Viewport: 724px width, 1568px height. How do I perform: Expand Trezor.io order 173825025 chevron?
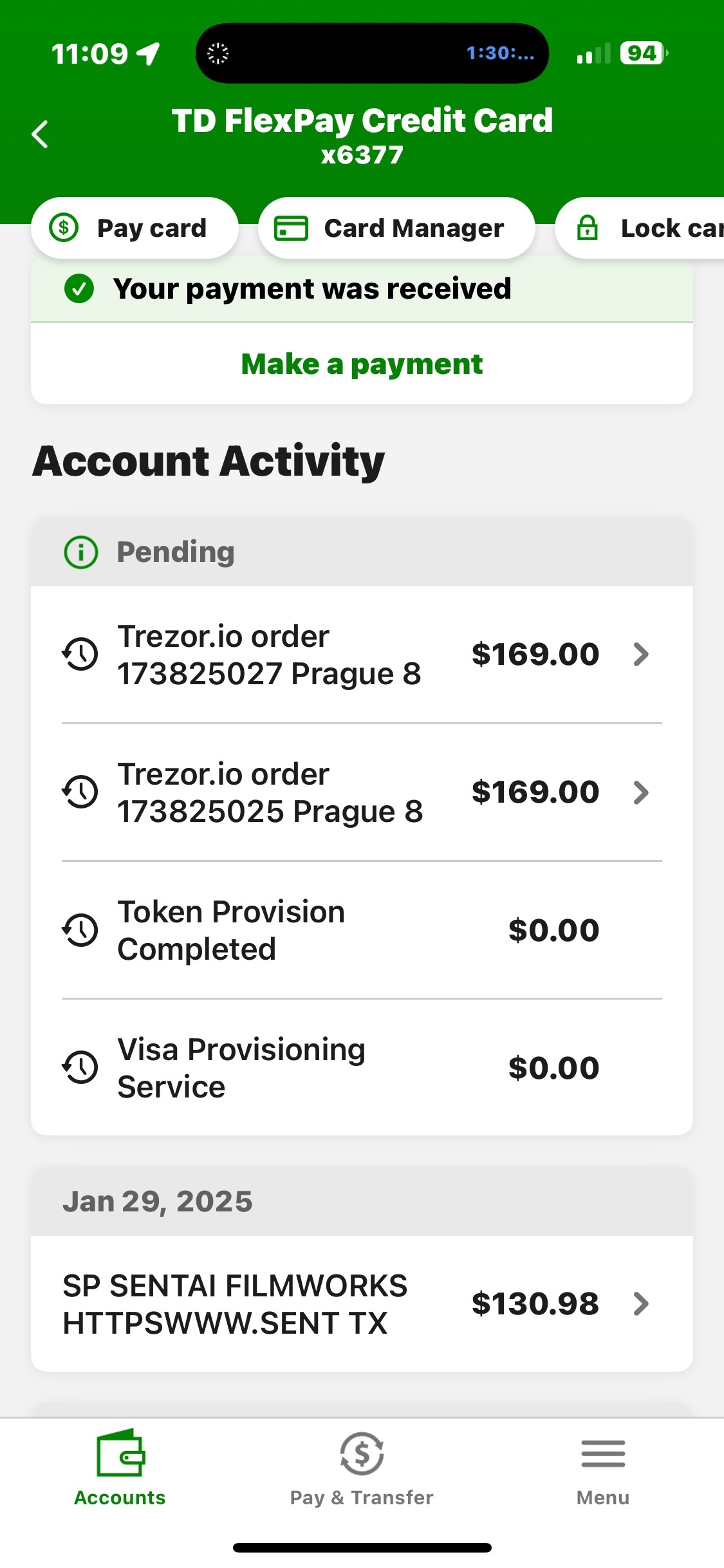pyautogui.click(x=641, y=792)
